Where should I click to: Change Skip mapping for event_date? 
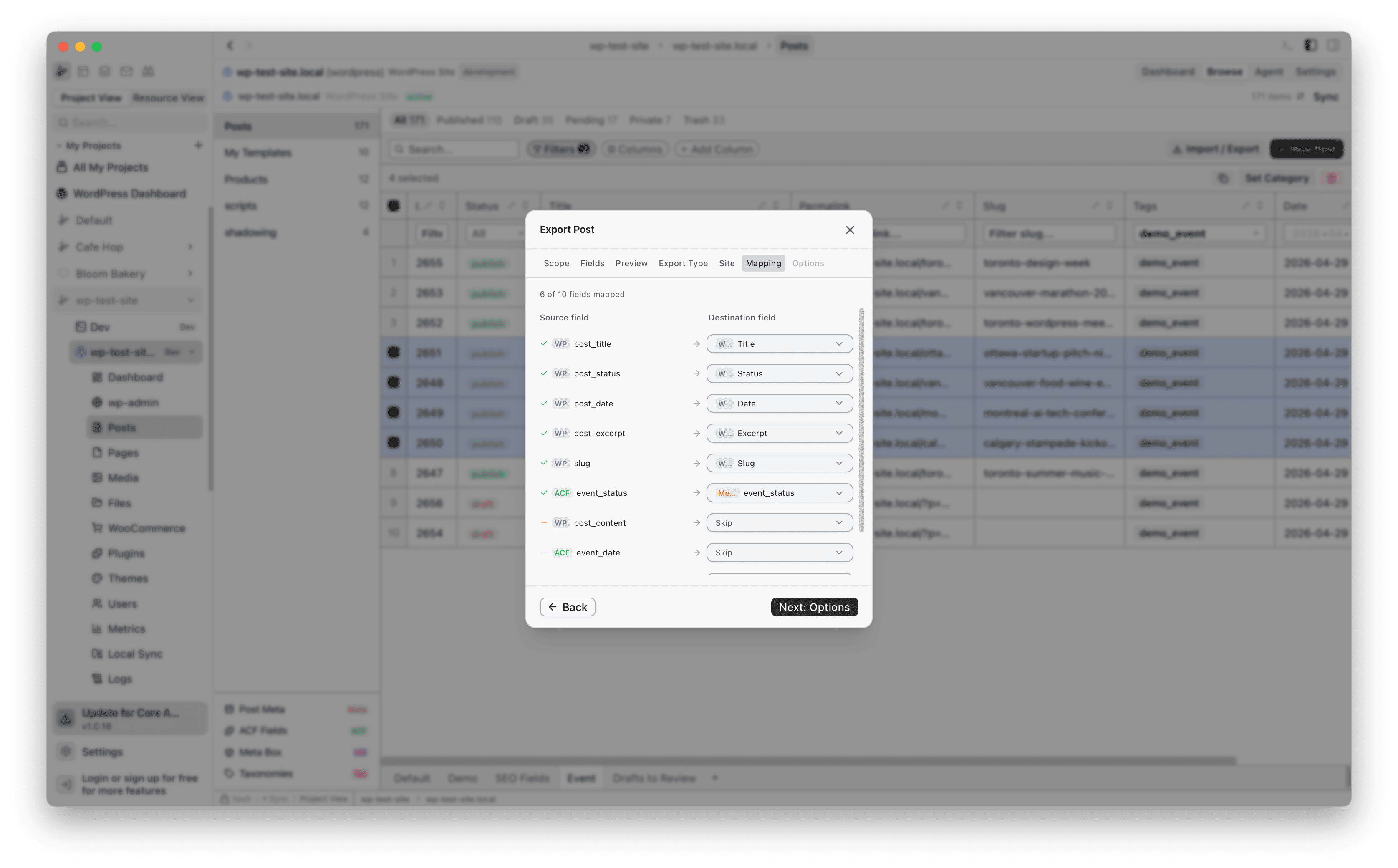tap(779, 553)
